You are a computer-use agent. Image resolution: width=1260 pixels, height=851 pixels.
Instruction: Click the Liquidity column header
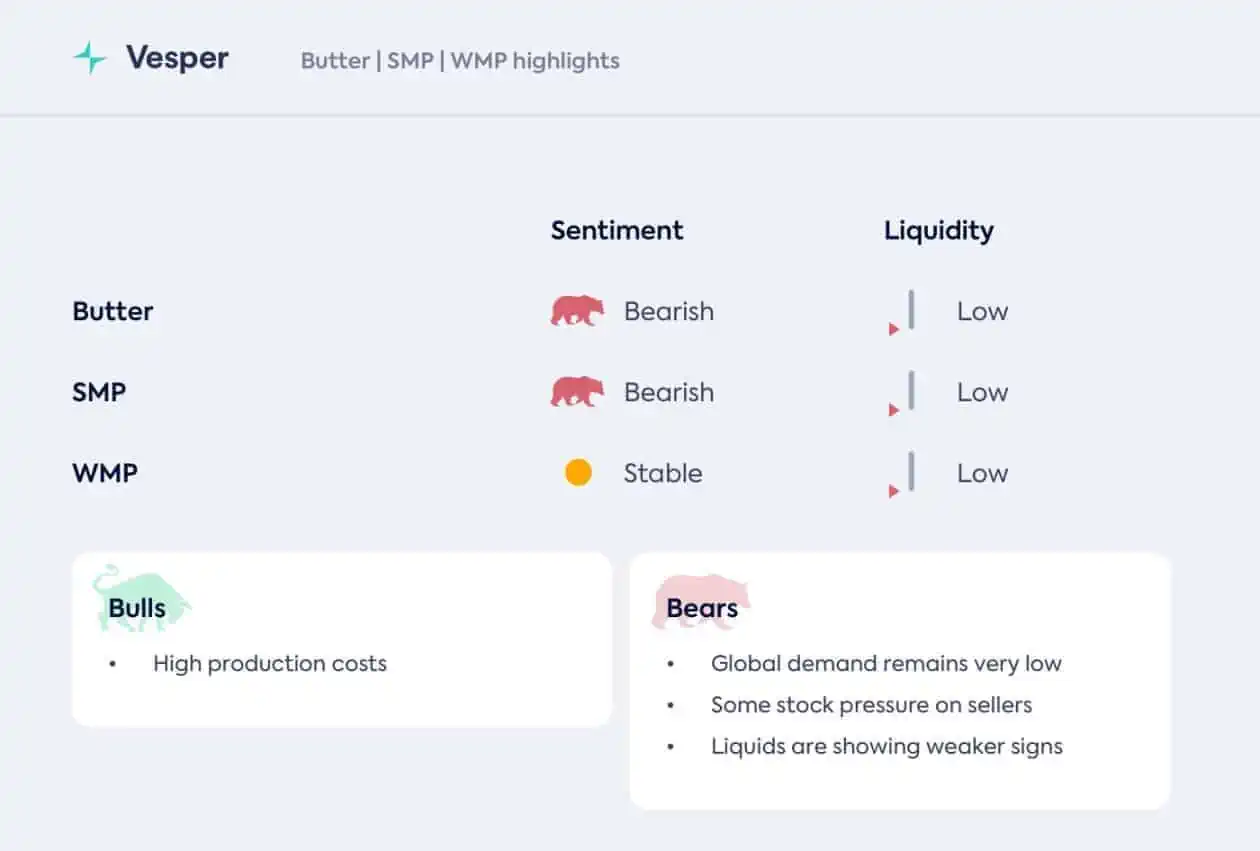[x=939, y=231]
